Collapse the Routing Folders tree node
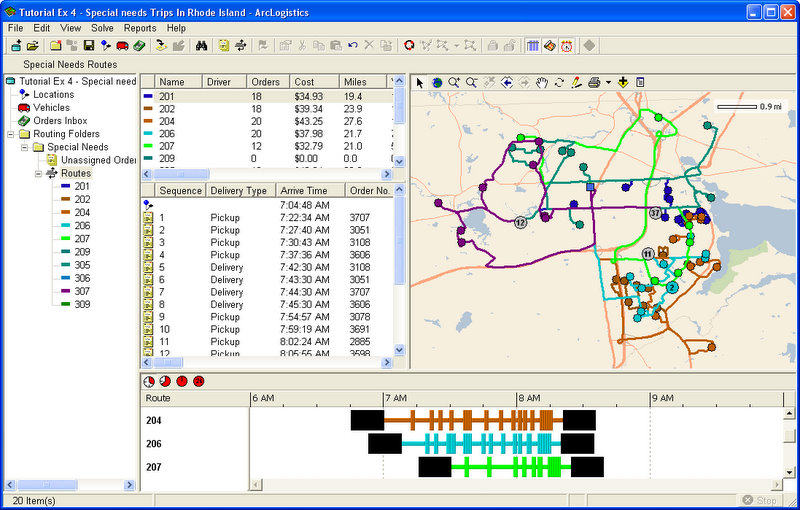Screen dimensions: 800x510 [x=11, y=134]
